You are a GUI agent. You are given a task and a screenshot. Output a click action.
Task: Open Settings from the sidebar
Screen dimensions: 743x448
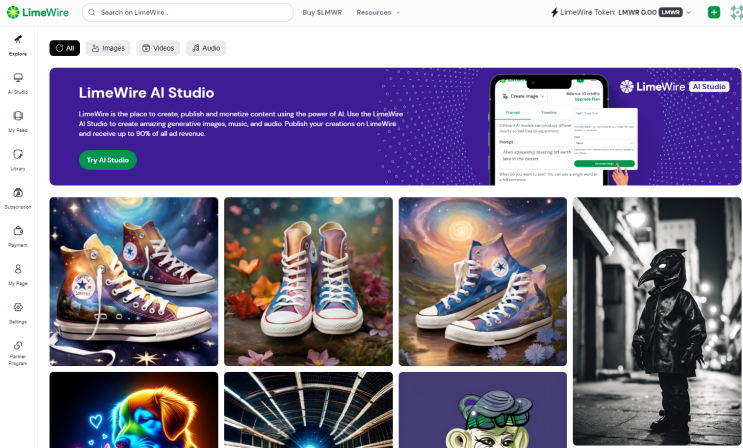tap(18, 313)
